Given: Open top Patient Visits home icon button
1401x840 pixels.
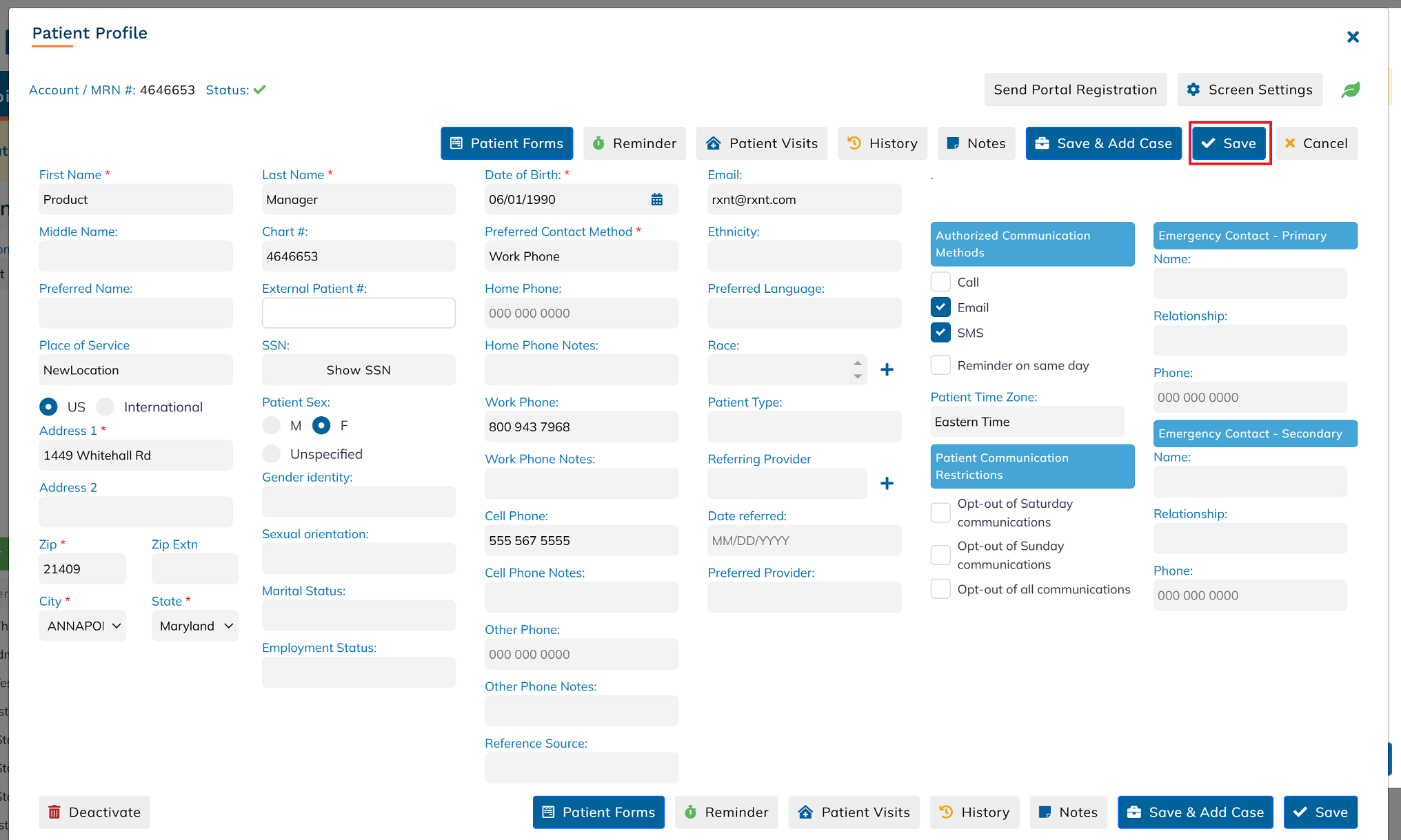Looking at the screenshot, I should (x=761, y=143).
